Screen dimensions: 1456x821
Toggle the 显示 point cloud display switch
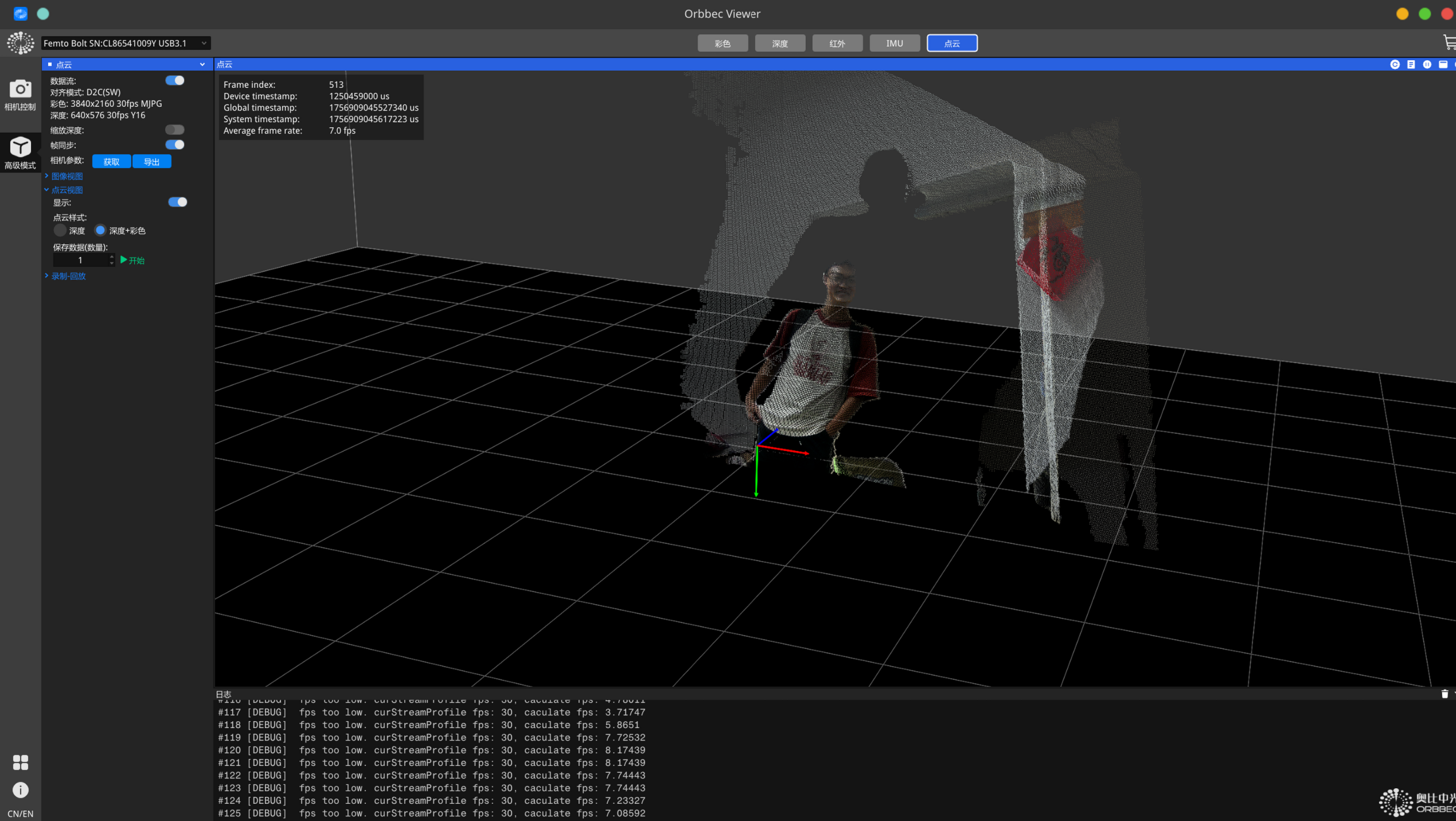tap(178, 202)
